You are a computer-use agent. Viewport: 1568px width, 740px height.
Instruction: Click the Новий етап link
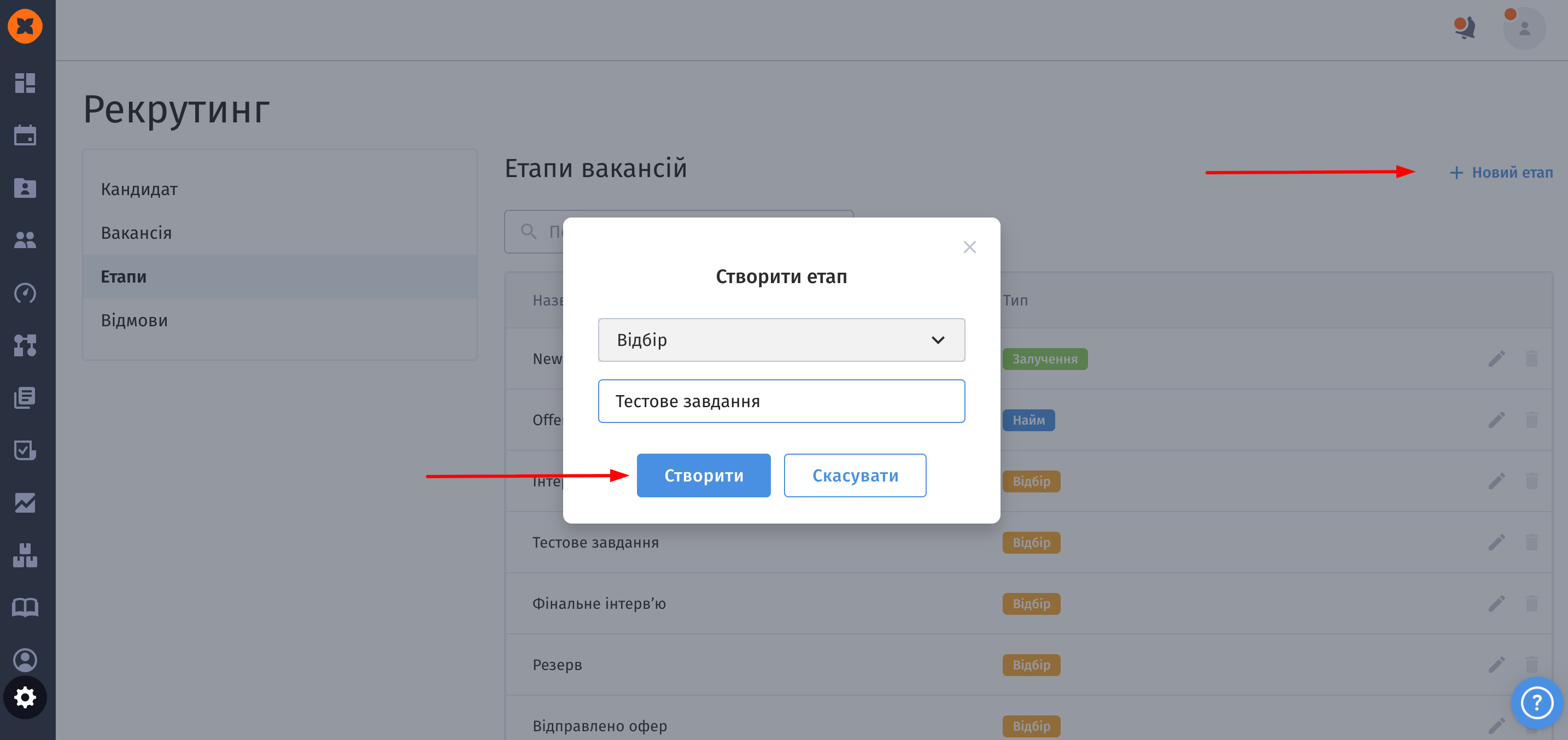coord(1501,173)
